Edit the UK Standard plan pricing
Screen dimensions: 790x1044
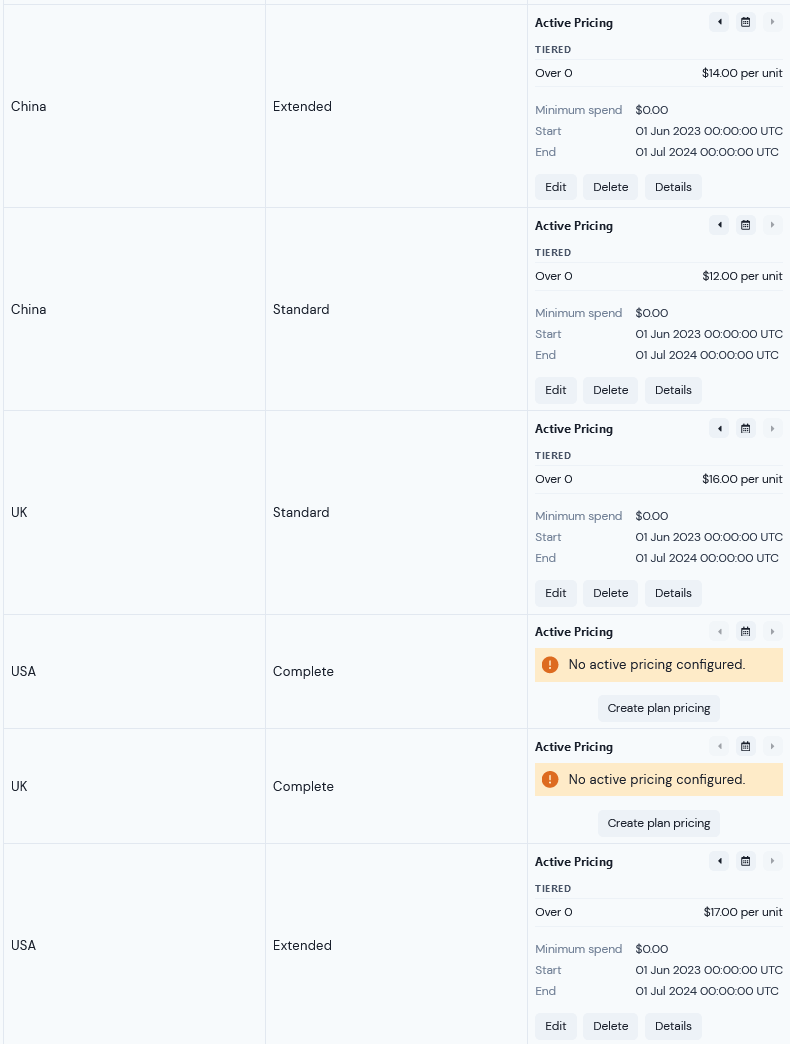[556, 593]
